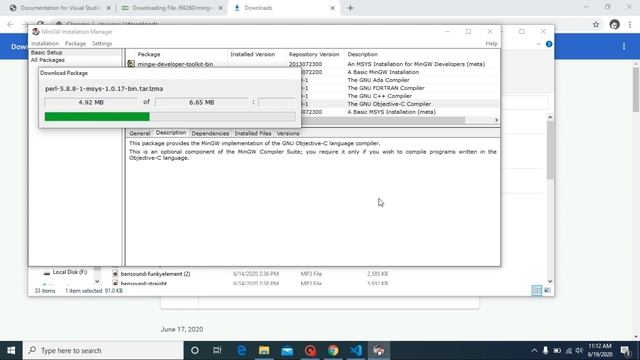Viewport: 640px width, 360px height.
Task: Select Local Disk (F:) in Explorer tree
Action: pos(69,272)
